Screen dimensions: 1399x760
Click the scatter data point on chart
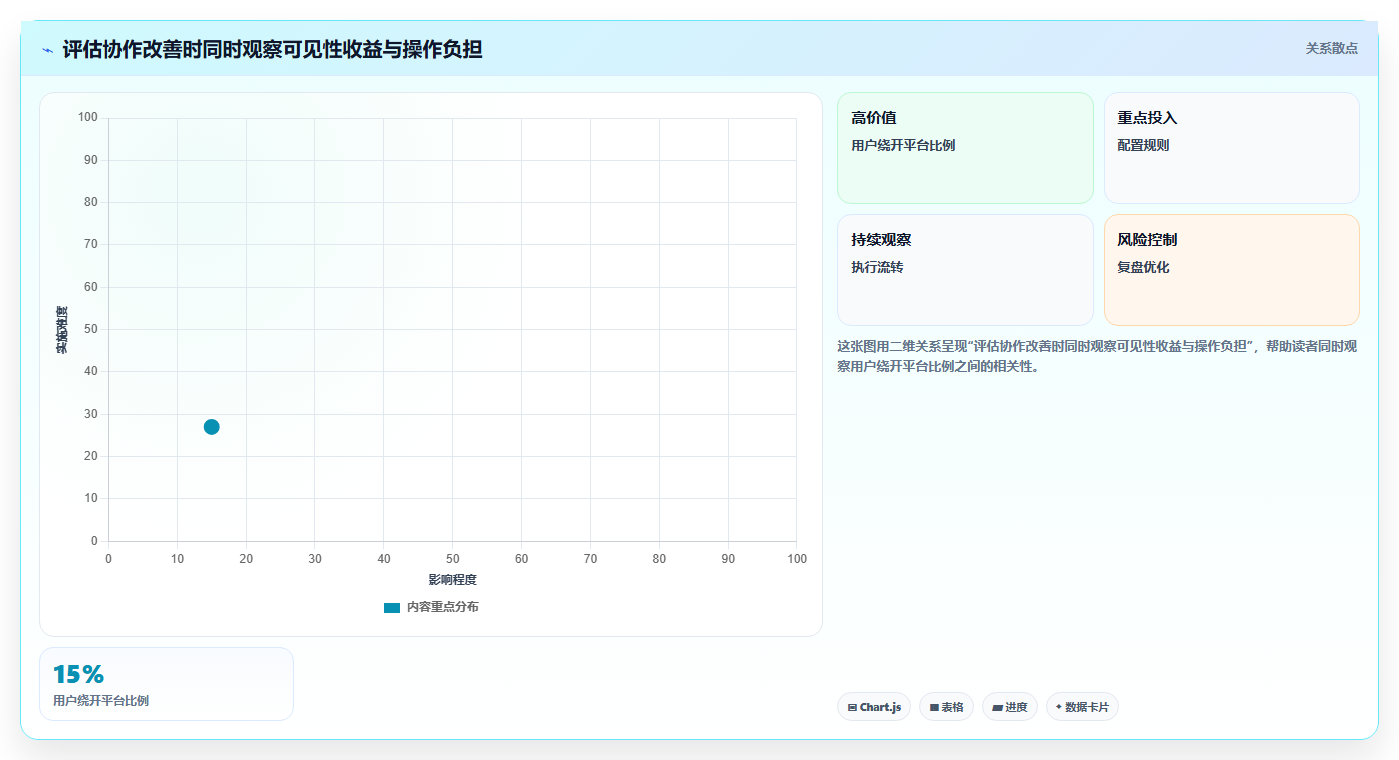[211, 427]
